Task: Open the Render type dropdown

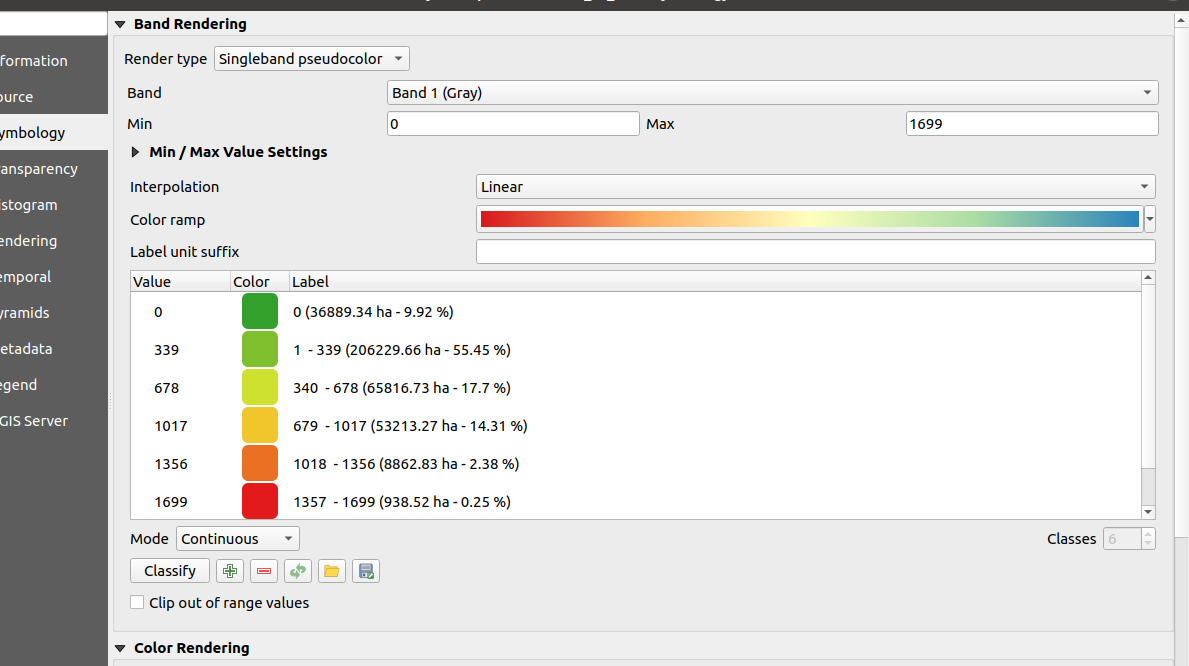Action: [x=311, y=59]
